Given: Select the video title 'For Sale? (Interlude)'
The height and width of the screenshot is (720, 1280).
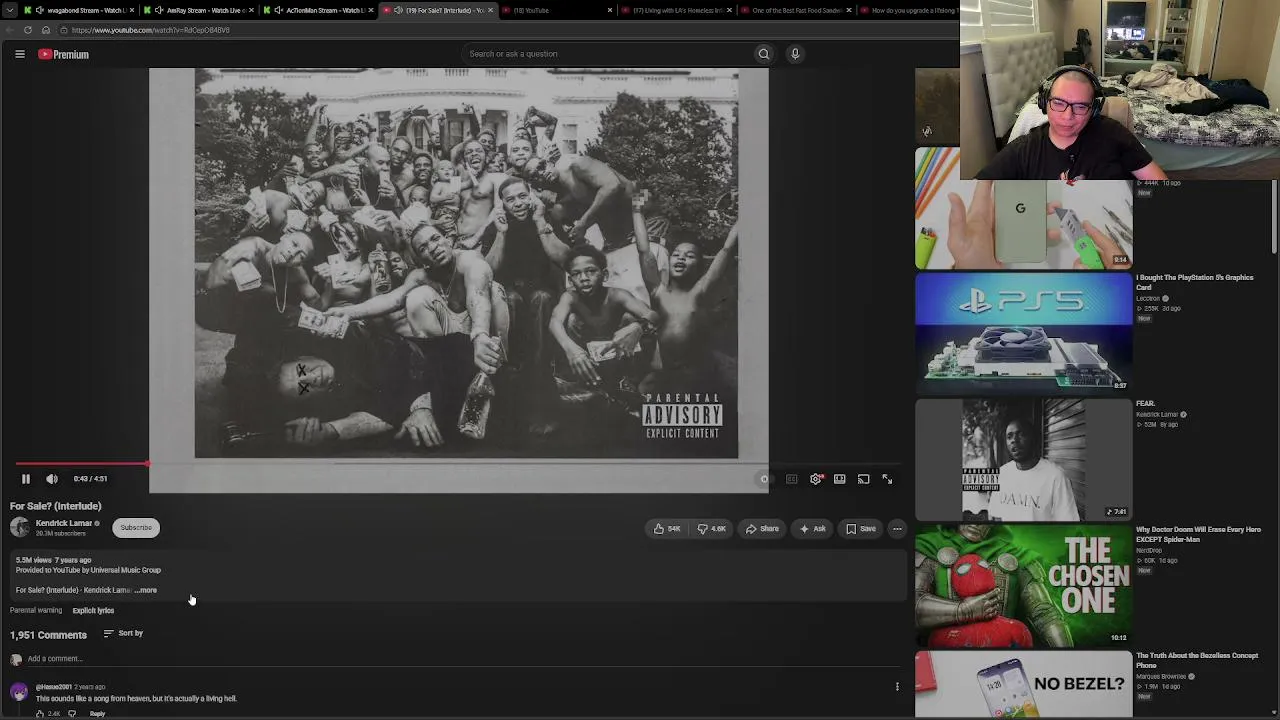Looking at the screenshot, I should click(x=56, y=506).
